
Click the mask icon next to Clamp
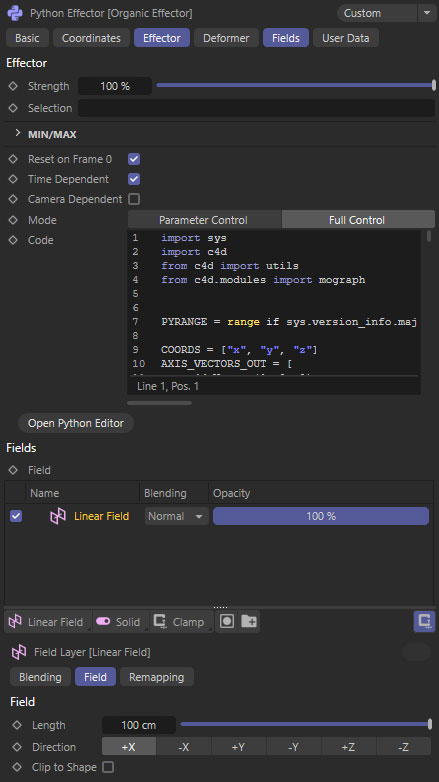227,621
